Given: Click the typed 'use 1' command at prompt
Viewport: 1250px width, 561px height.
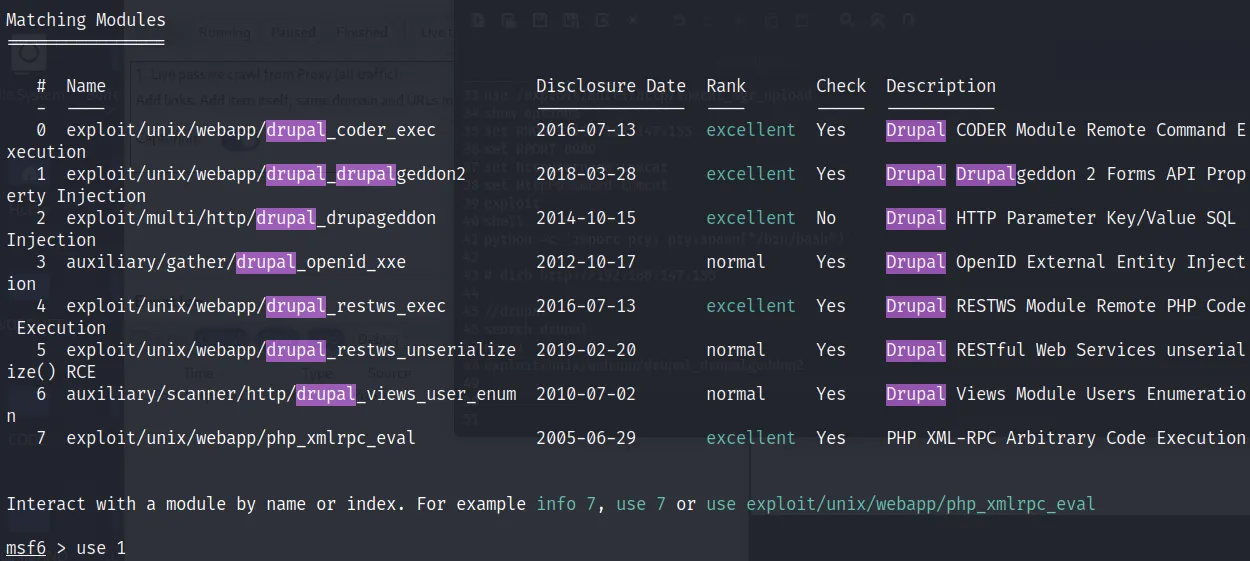Looking at the screenshot, I should pos(101,548).
